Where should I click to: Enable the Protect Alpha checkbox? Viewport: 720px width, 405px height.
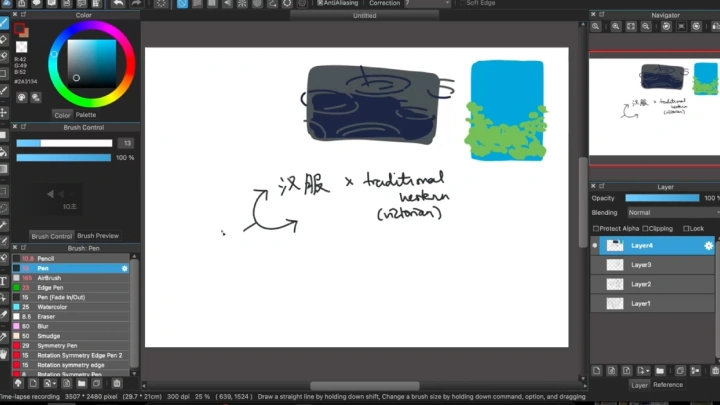coord(596,228)
